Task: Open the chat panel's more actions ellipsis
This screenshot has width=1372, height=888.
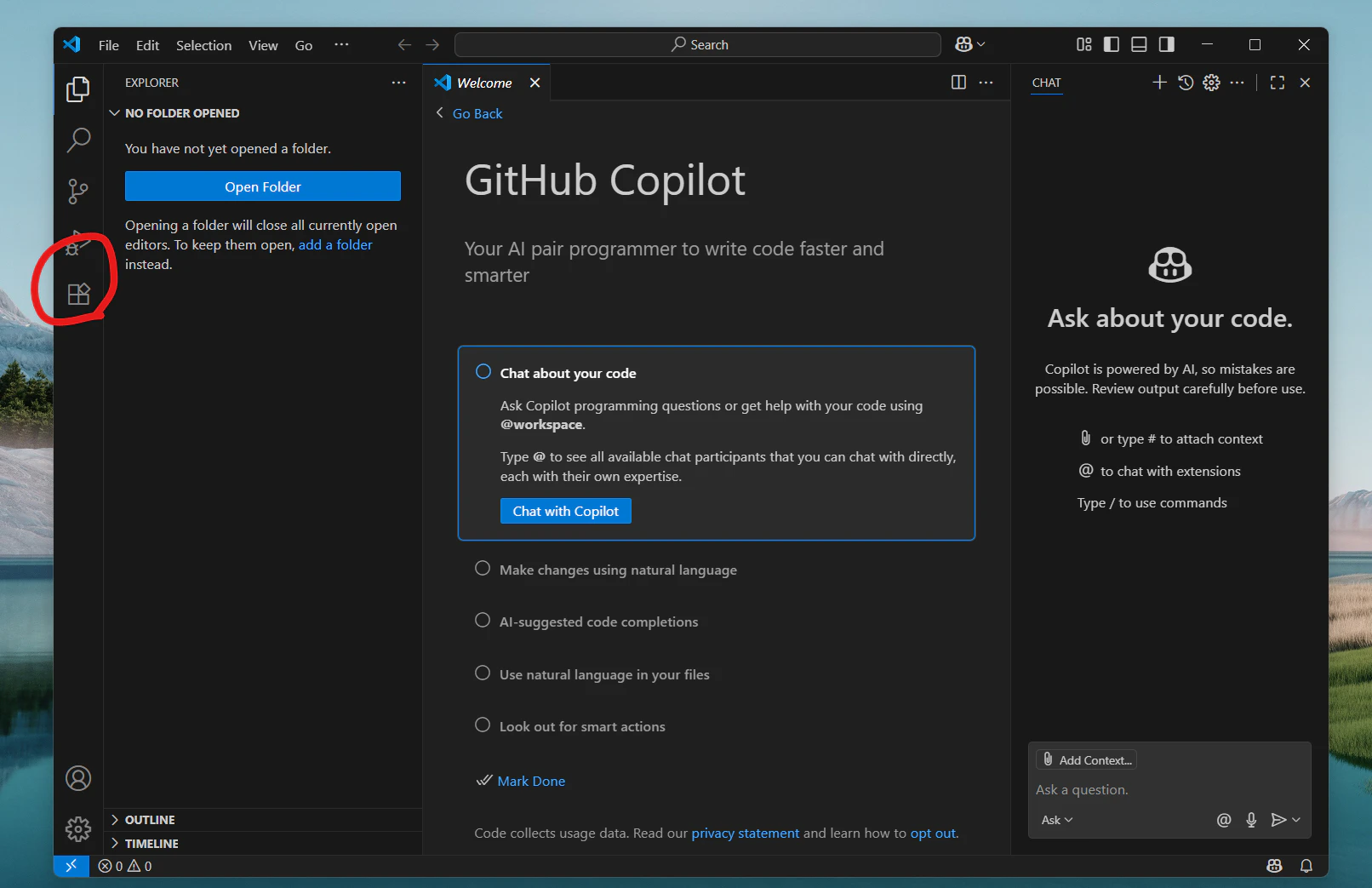Action: tap(1238, 83)
